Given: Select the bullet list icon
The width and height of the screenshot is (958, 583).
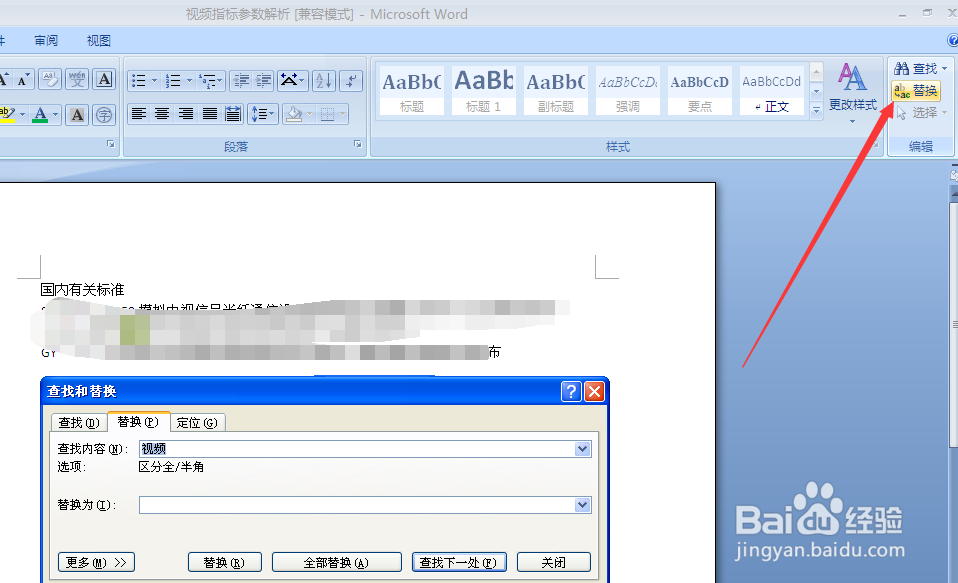Looking at the screenshot, I should [x=137, y=81].
